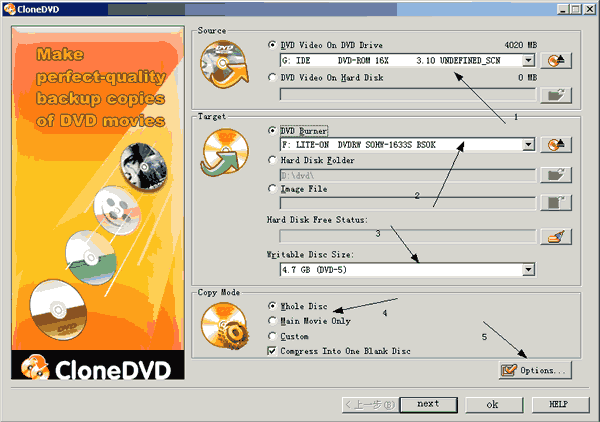Close the CloneDVD window
Image resolution: width=600 pixels, height=422 pixels.
click(x=589, y=9)
